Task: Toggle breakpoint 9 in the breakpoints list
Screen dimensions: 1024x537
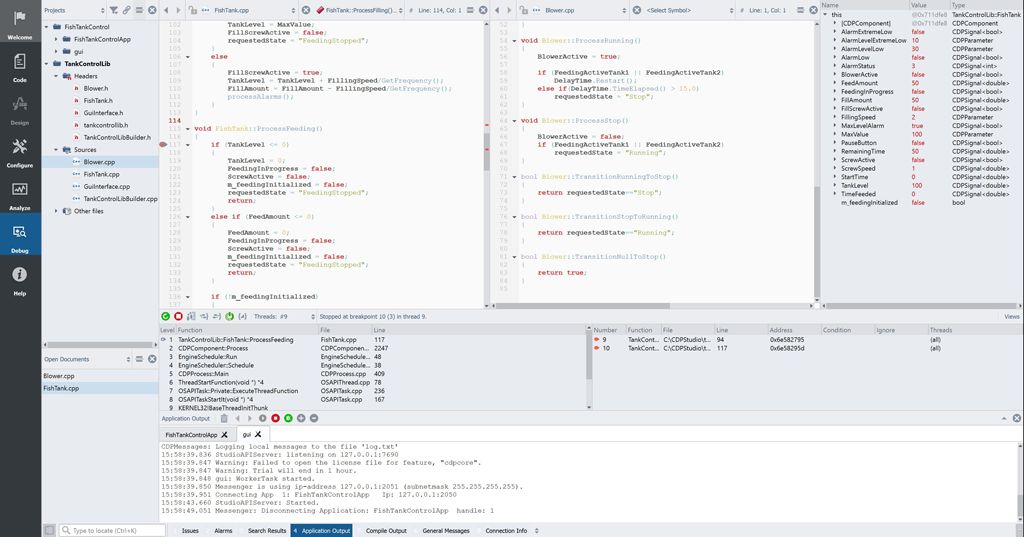Action: [596, 340]
